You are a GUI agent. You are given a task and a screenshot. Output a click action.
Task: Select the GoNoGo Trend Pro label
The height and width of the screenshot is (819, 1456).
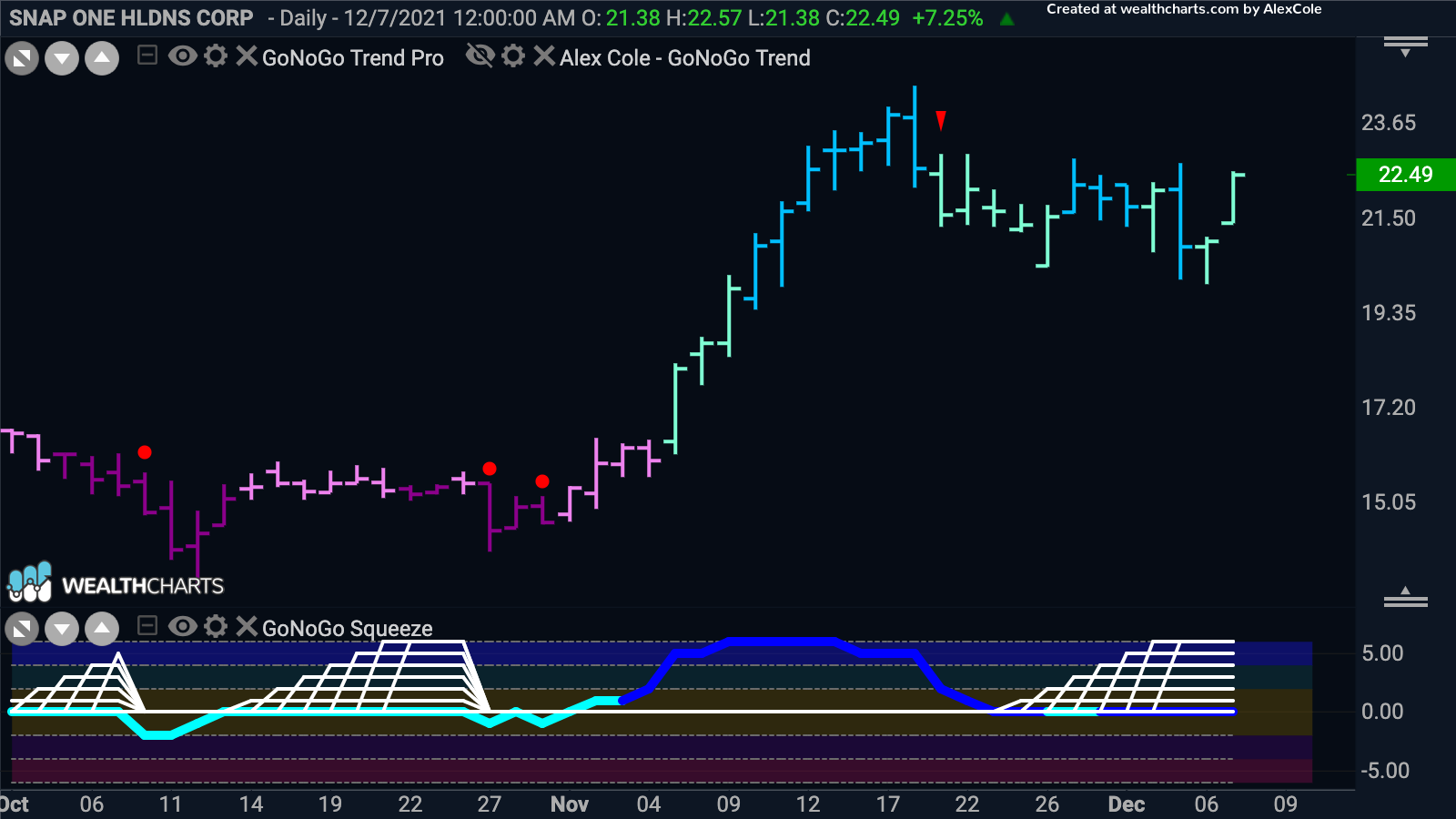[x=353, y=58]
